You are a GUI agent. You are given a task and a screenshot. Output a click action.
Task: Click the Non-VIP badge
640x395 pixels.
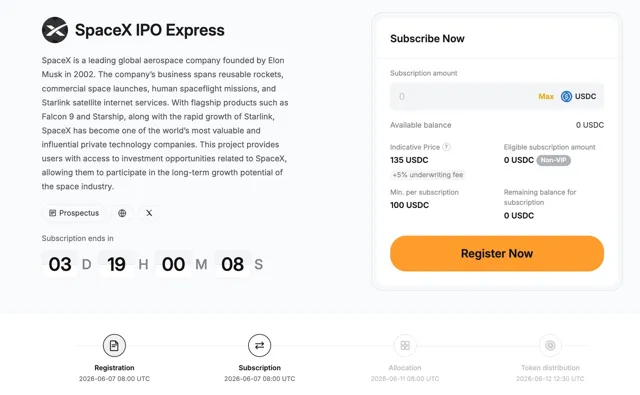pyautogui.click(x=553, y=160)
